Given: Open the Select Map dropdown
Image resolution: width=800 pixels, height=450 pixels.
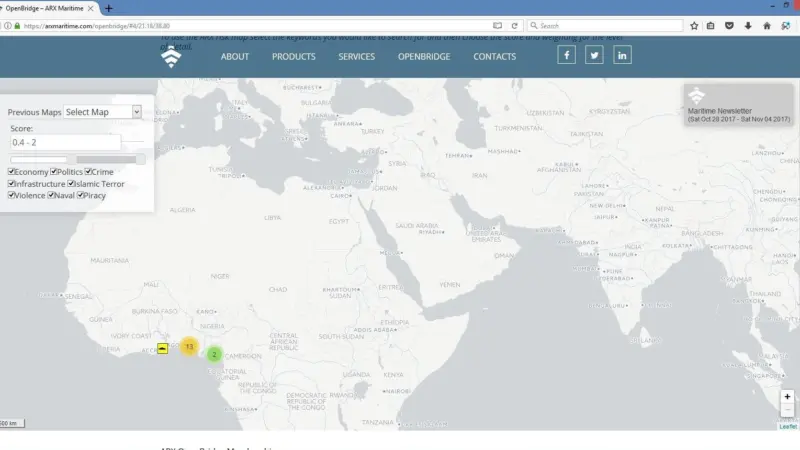Looking at the screenshot, I should pyautogui.click(x=102, y=112).
